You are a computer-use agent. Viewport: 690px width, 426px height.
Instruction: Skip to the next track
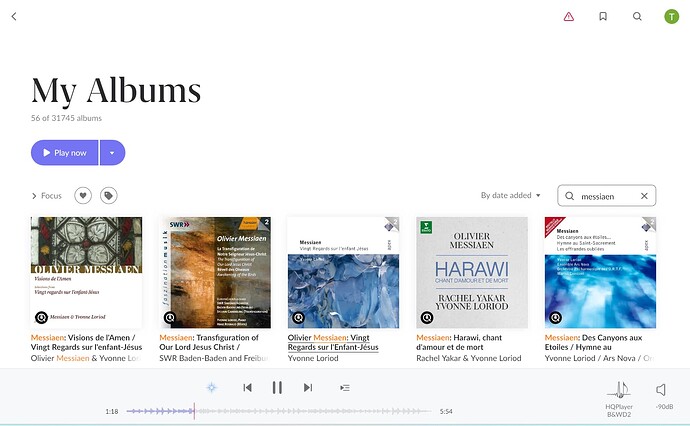[308, 388]
